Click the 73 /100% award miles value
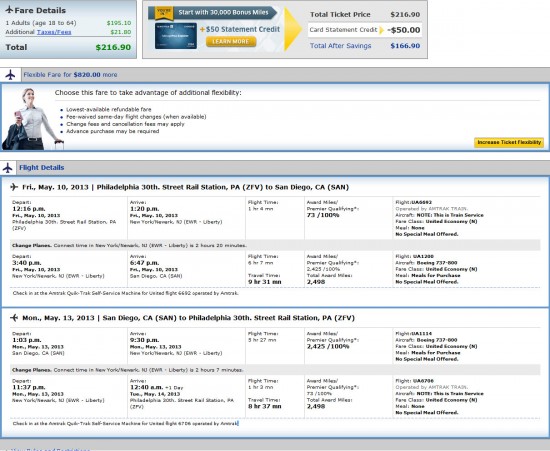550x451 pixels. [x=323, y=215]
